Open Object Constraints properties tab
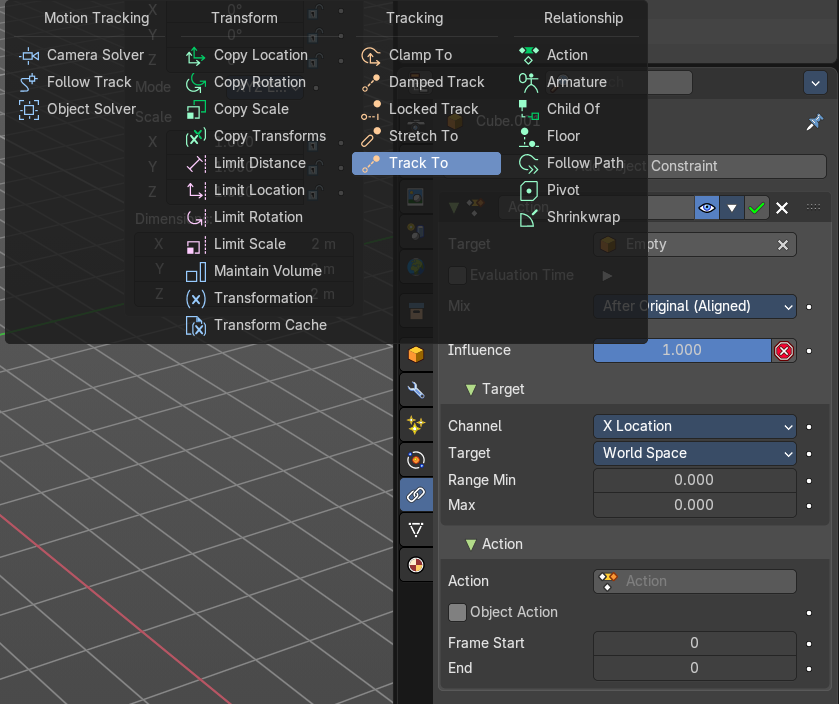839x704 pixels. coord(416,495)
